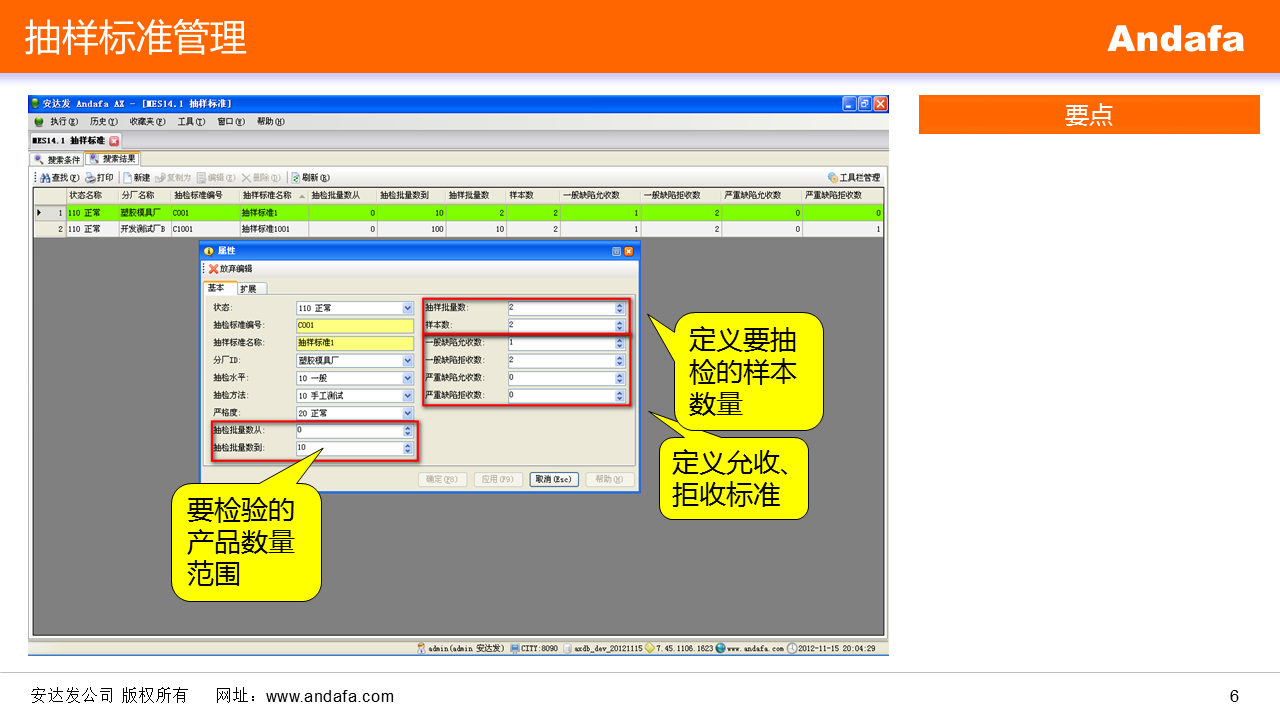This screenshot has height=720, width=1280.
Task: Click the 刷新 (Refresh) toolbar icon
Action: [x=296, y=178]
